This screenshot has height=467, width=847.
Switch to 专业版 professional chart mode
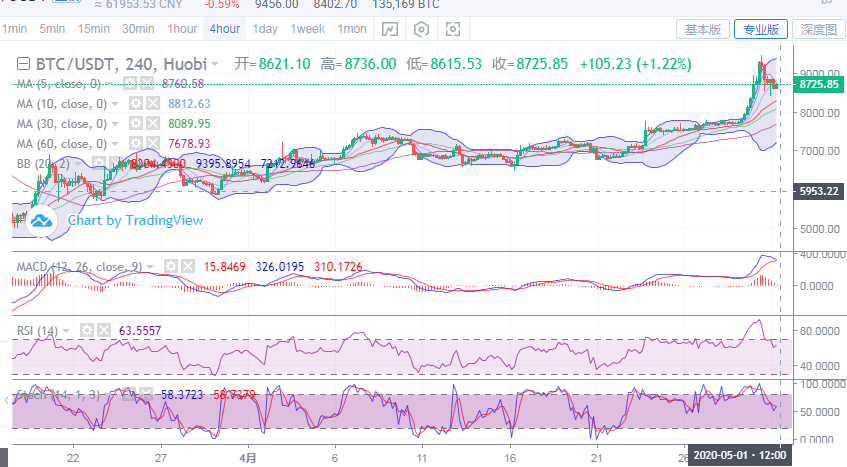pos(761,29)
